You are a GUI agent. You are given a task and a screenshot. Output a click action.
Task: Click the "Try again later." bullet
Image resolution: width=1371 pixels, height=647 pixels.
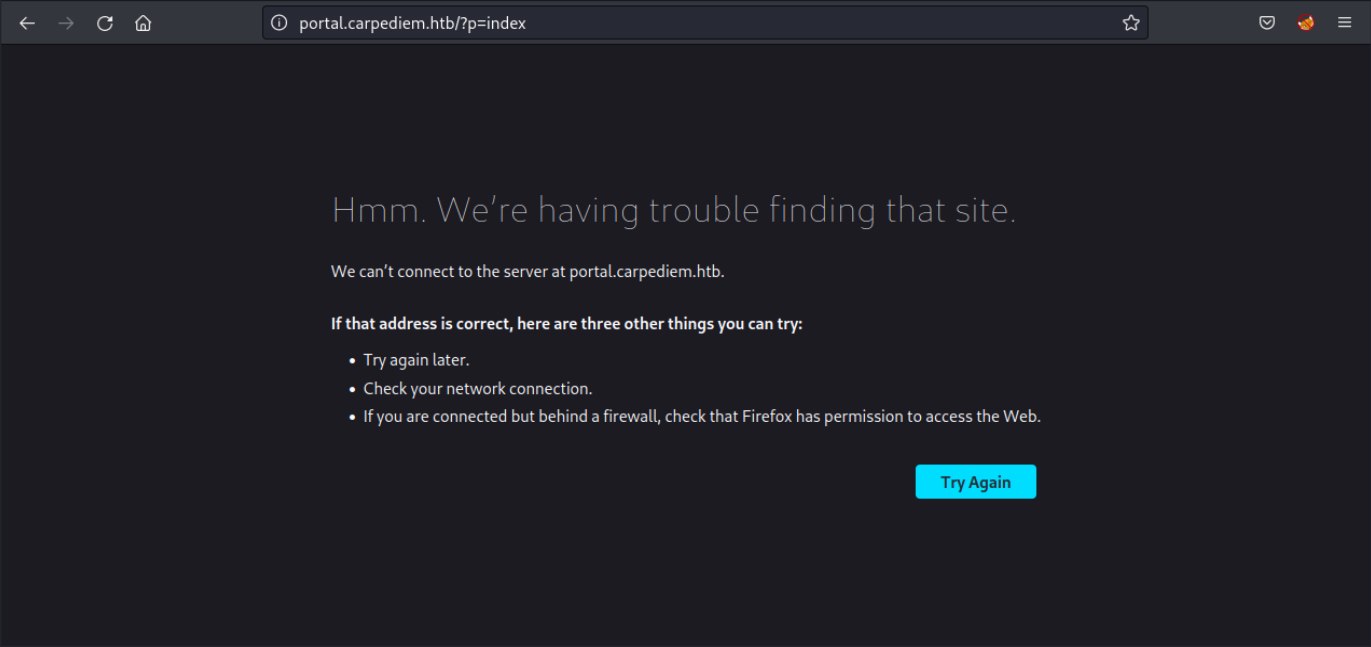416,360
